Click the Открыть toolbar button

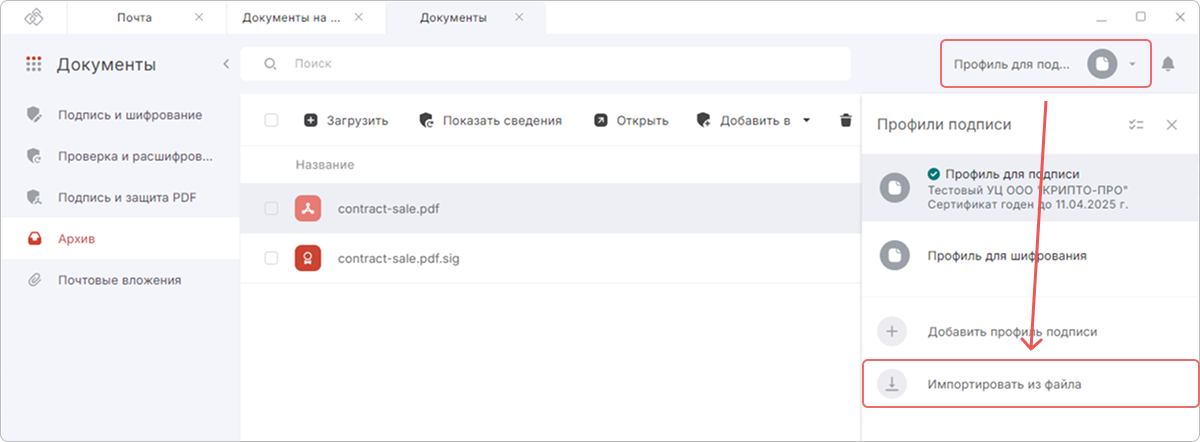(x=630, y=120)
